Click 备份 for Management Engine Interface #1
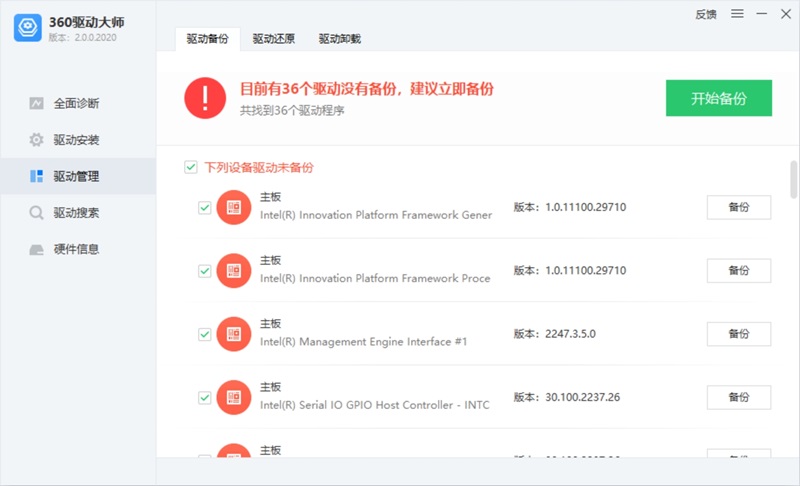Screen dimensions: 800x486 (739, 334)
